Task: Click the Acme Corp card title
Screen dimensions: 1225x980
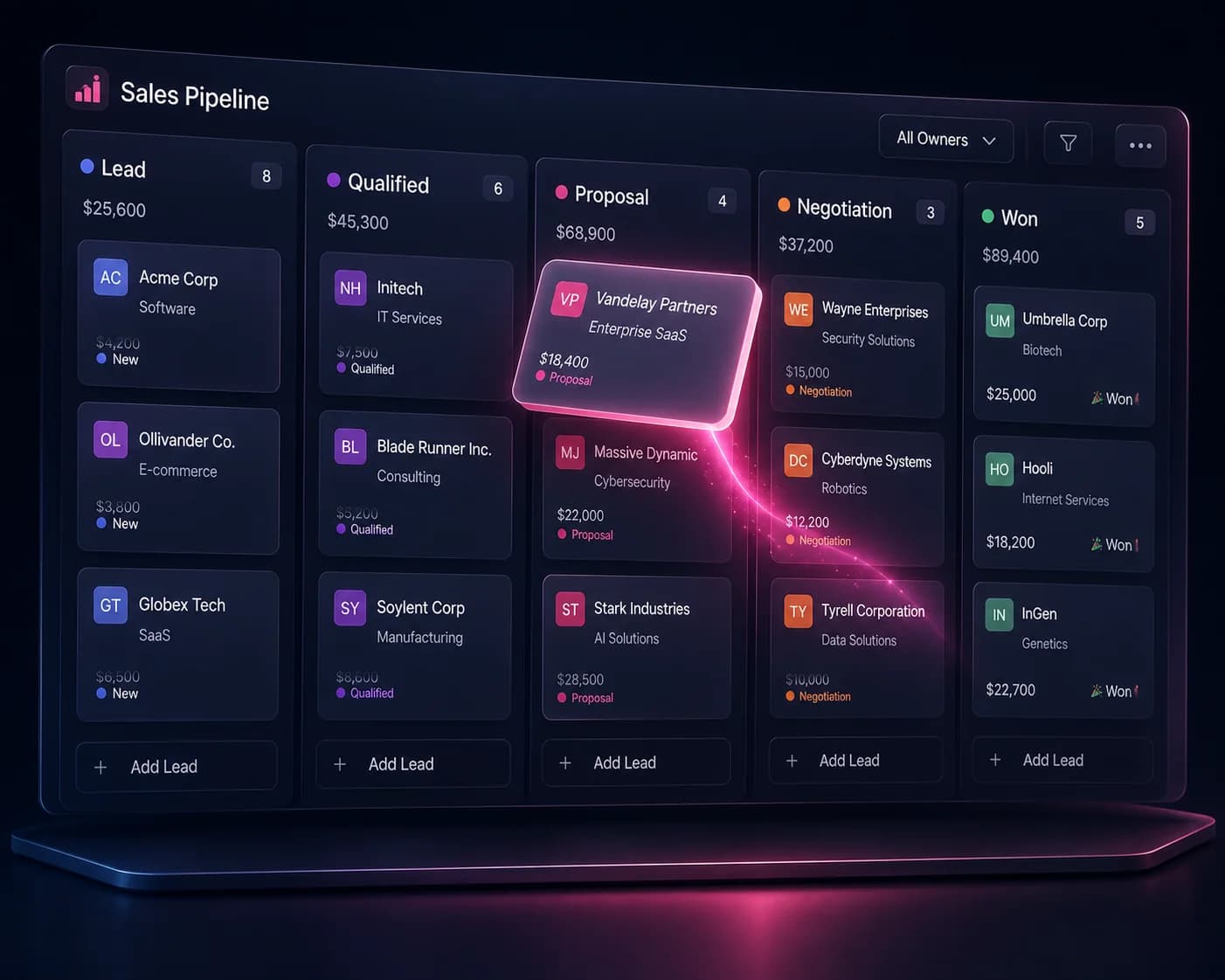Action: (178, 278)
